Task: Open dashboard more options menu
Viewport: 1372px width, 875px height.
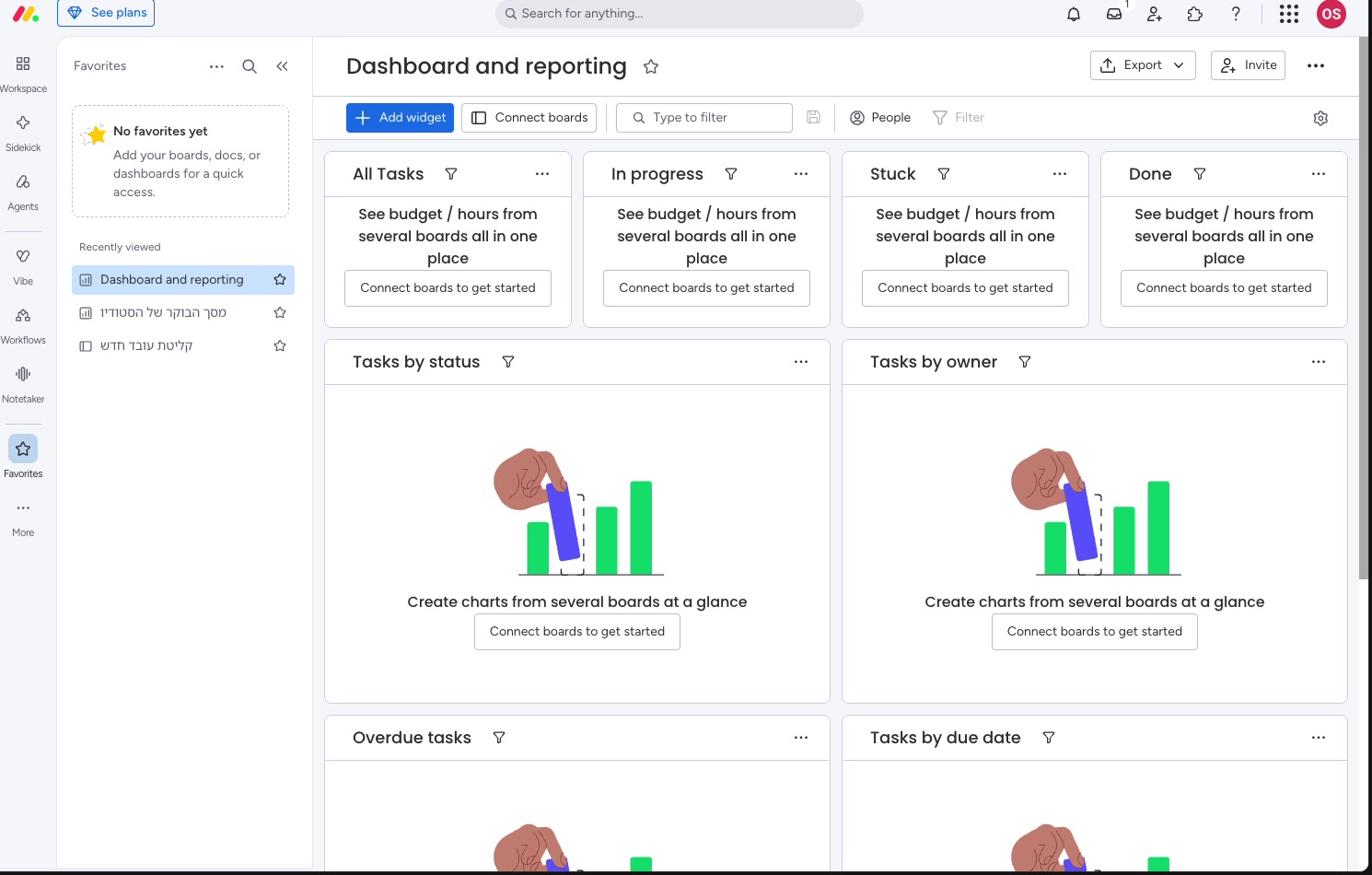Action: [x=1316, y=65]
